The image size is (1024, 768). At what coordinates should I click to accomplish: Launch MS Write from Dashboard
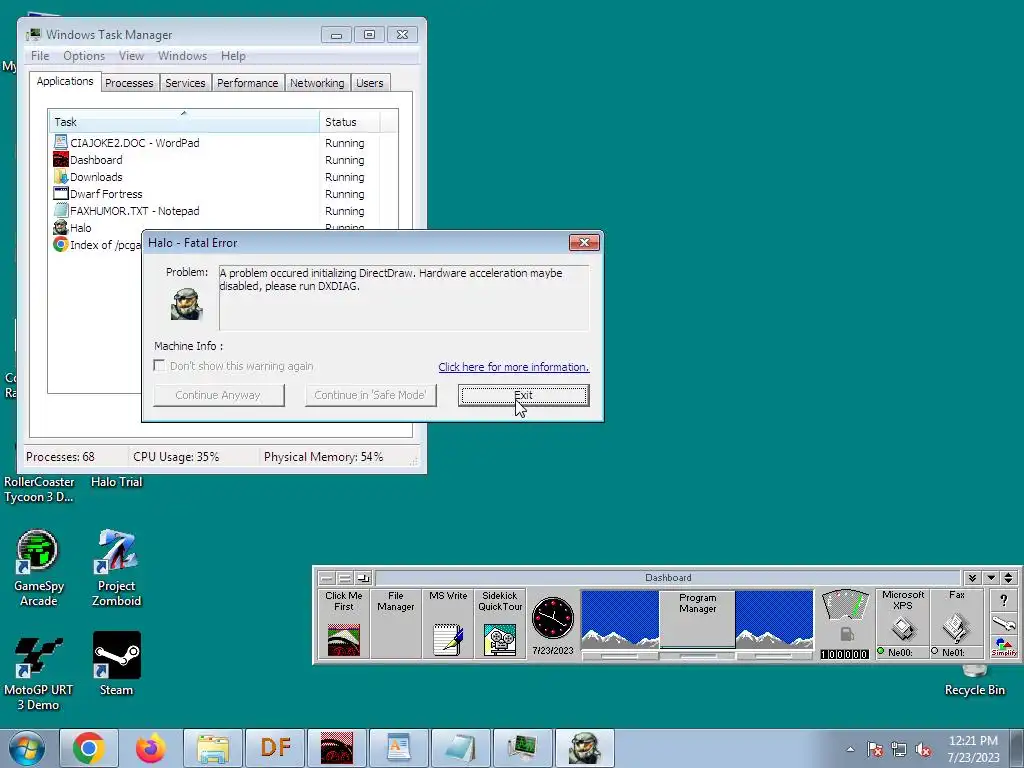click(448, 624)
